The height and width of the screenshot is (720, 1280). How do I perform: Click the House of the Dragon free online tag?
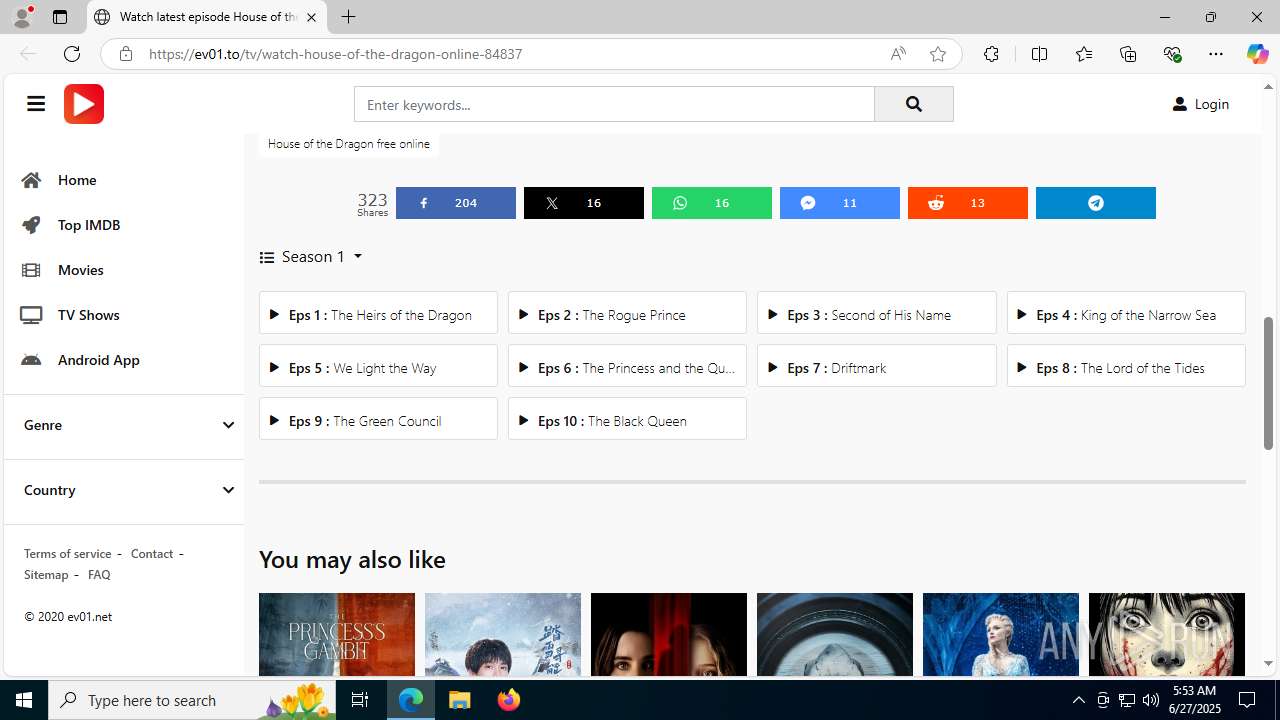pos(349,144)
